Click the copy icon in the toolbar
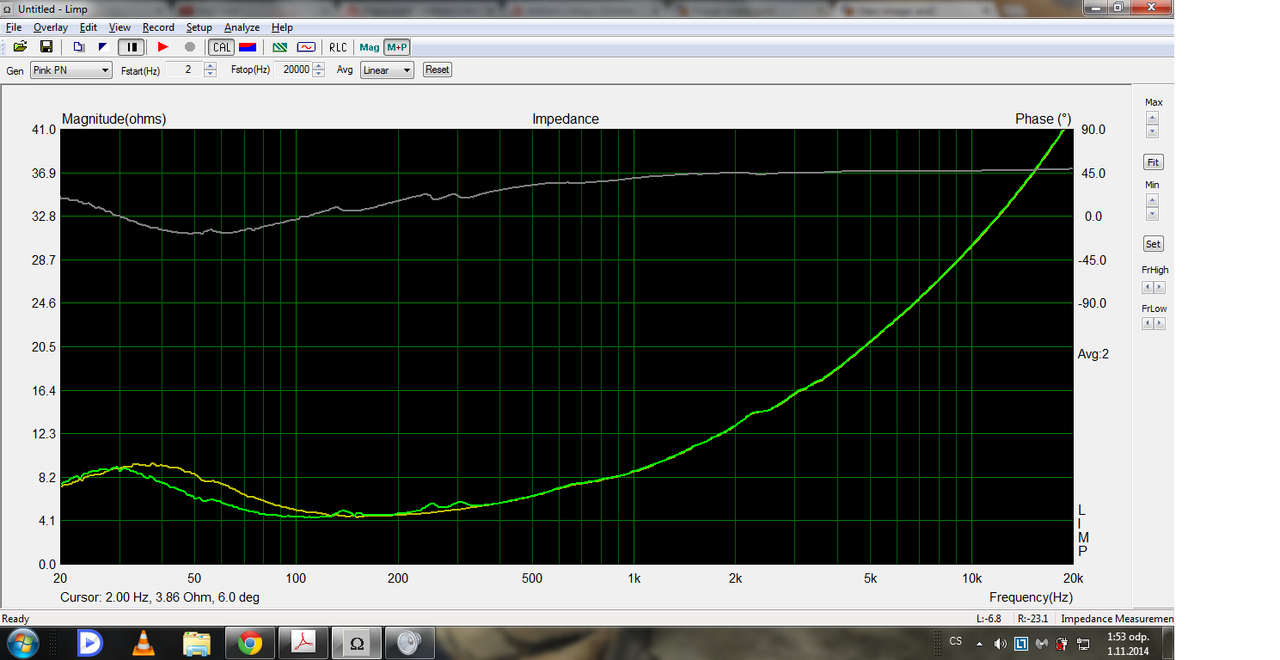The height and width of the screenshot is (660, 1280). pos(79,47)
